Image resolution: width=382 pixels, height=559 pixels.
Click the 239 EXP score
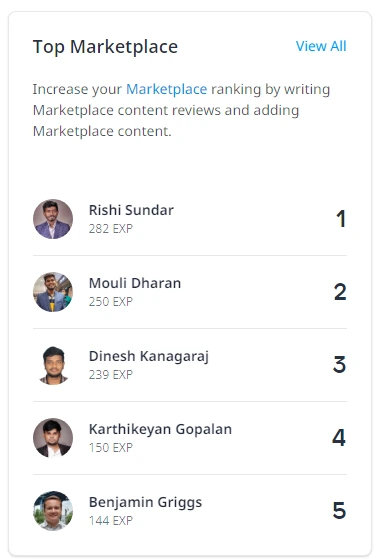110,375
